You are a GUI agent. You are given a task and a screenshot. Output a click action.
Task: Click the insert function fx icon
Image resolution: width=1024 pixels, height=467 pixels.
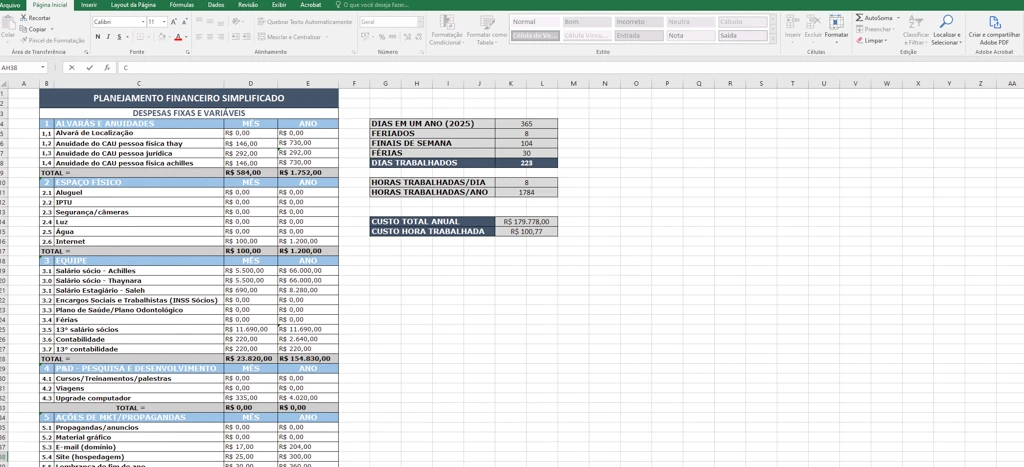(107, 68)
